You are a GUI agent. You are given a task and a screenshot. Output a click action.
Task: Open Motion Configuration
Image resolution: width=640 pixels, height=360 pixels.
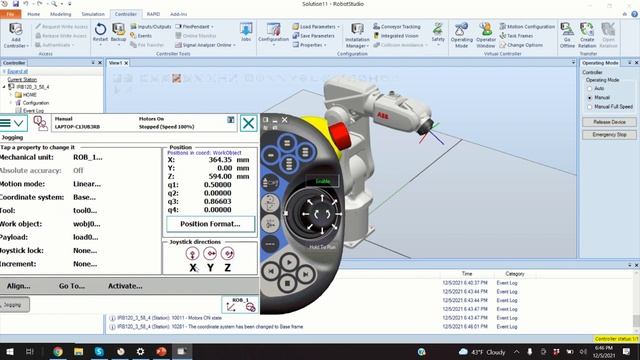pos(527,27)
